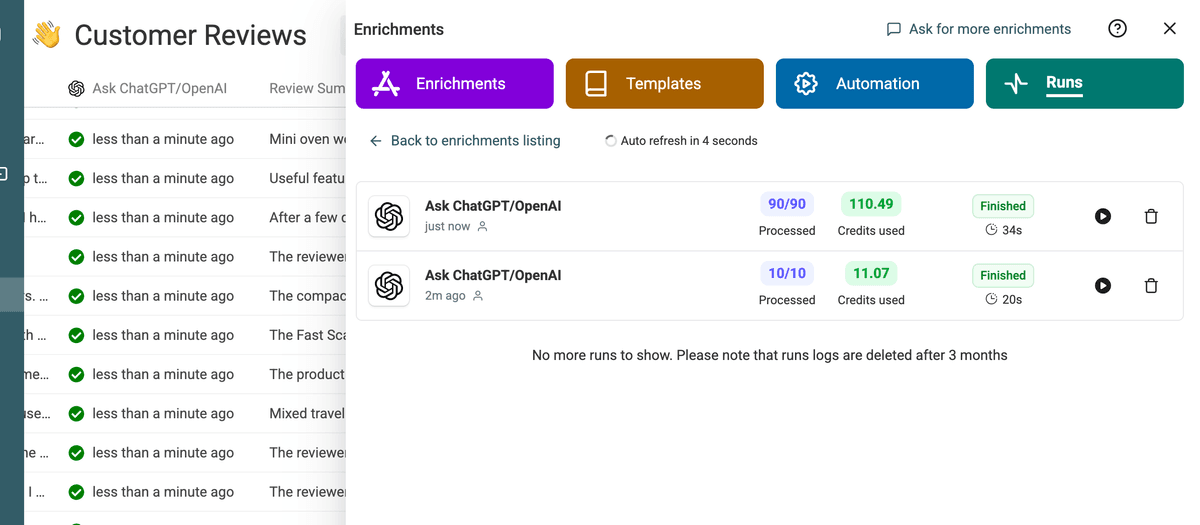Screen dimensions: 1200x525
Task: Click the 11.07 credits used badge
Action: pyautogui.click(x=871, y=273)
